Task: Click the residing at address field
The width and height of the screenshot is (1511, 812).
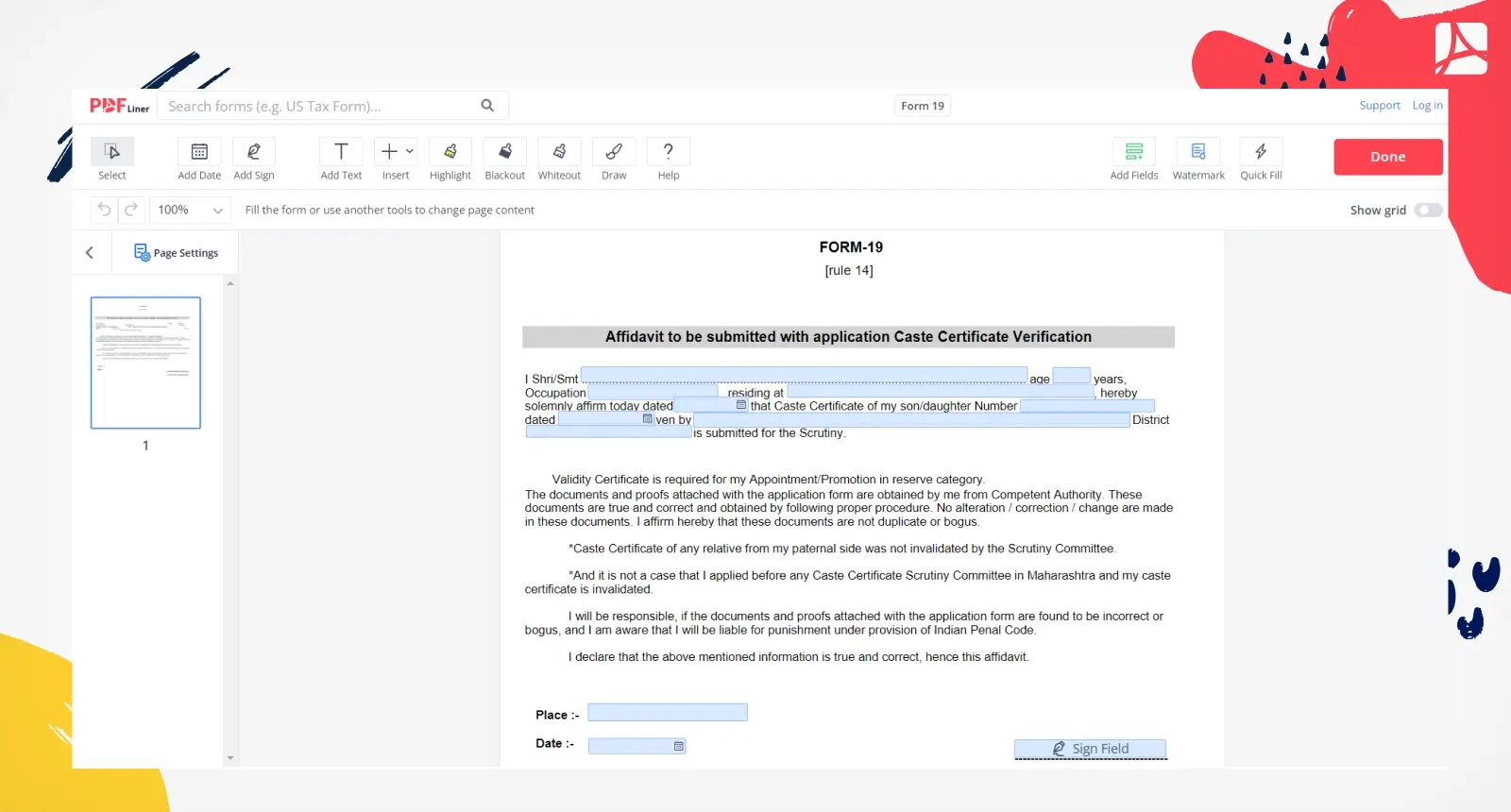Action: pyautogui.click(x=940, y=390)
